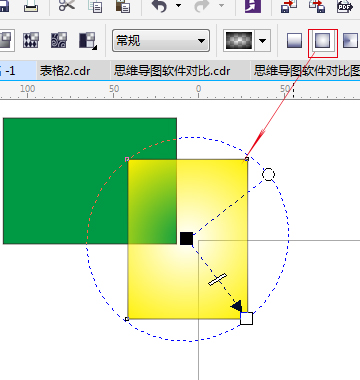360x380 pixels.
Task: Click the Export icon
Action: click(x=317, y=6)
